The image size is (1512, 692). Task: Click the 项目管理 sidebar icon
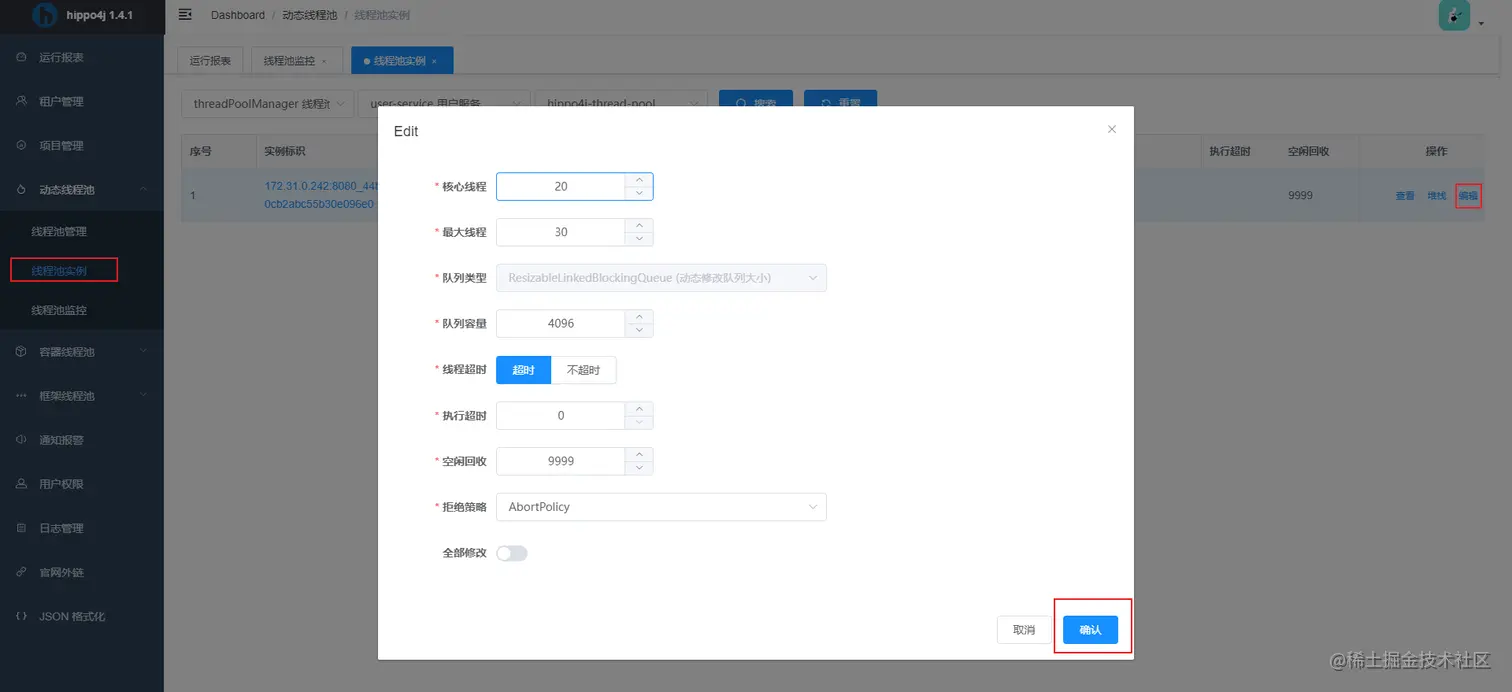(x=21, y=145)
